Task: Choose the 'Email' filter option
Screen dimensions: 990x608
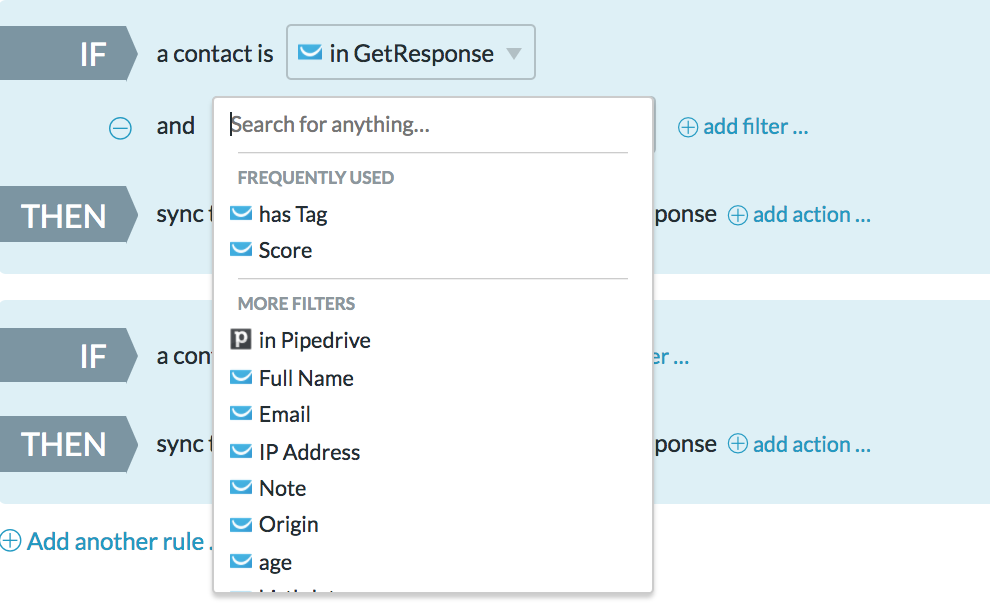Action: click(x=285, y=414)
